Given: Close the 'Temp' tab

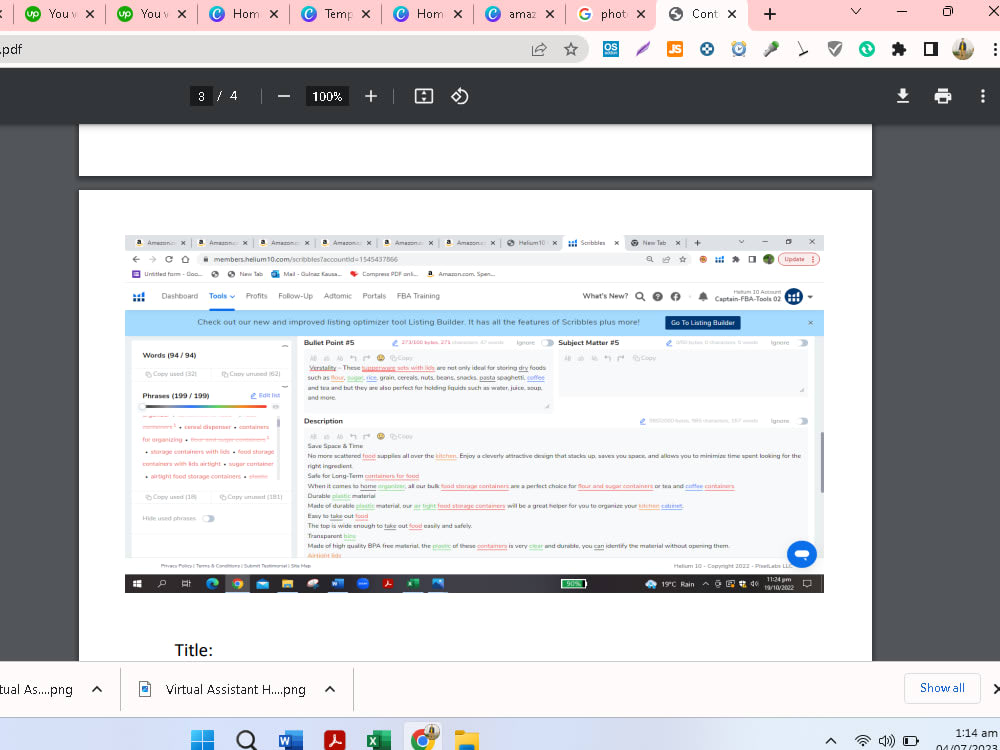Looking at the screenshot, I should 365,14.
